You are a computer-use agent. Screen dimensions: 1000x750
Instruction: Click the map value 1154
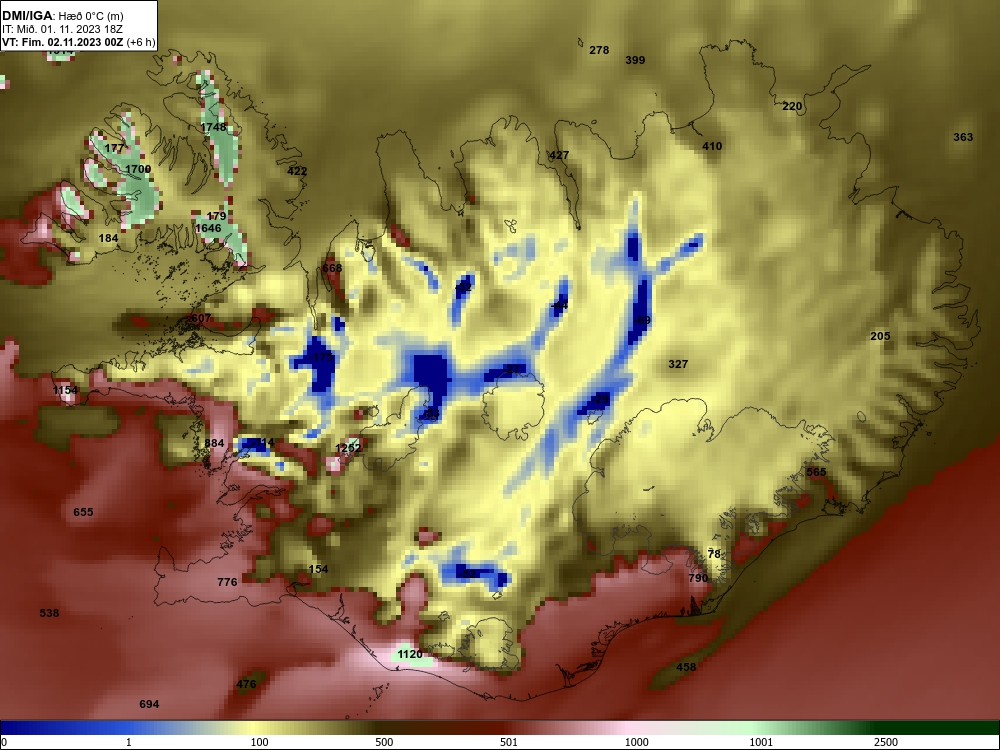pyautogui.click(x=65, y=390)
